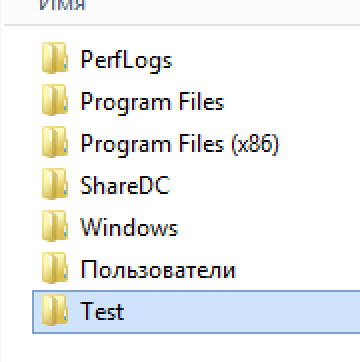Click empty area below the Test row
This screenshot has height=362, width=360.
197,348
